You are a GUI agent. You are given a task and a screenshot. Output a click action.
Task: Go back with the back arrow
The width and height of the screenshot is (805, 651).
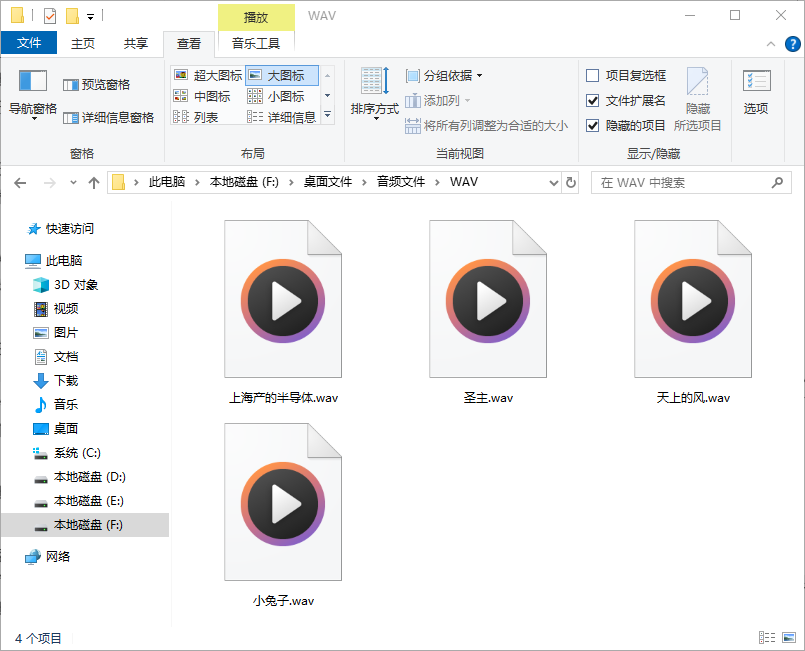[20, 183]
